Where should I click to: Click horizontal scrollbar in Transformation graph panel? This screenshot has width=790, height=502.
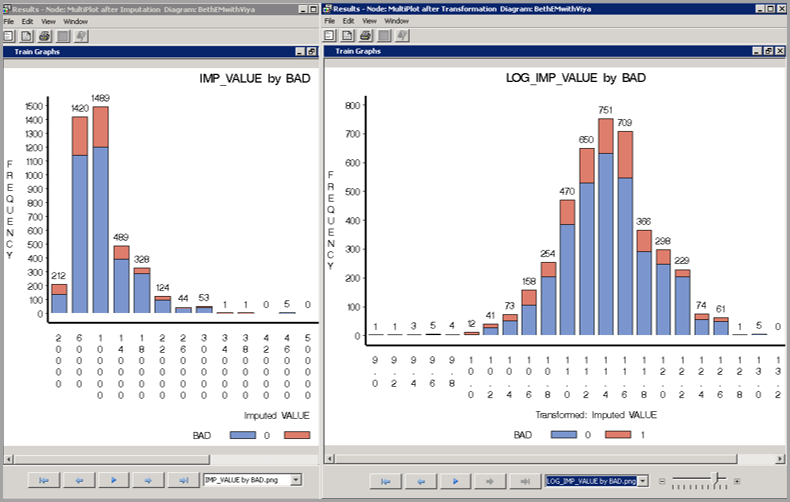[x=536, y=459]
